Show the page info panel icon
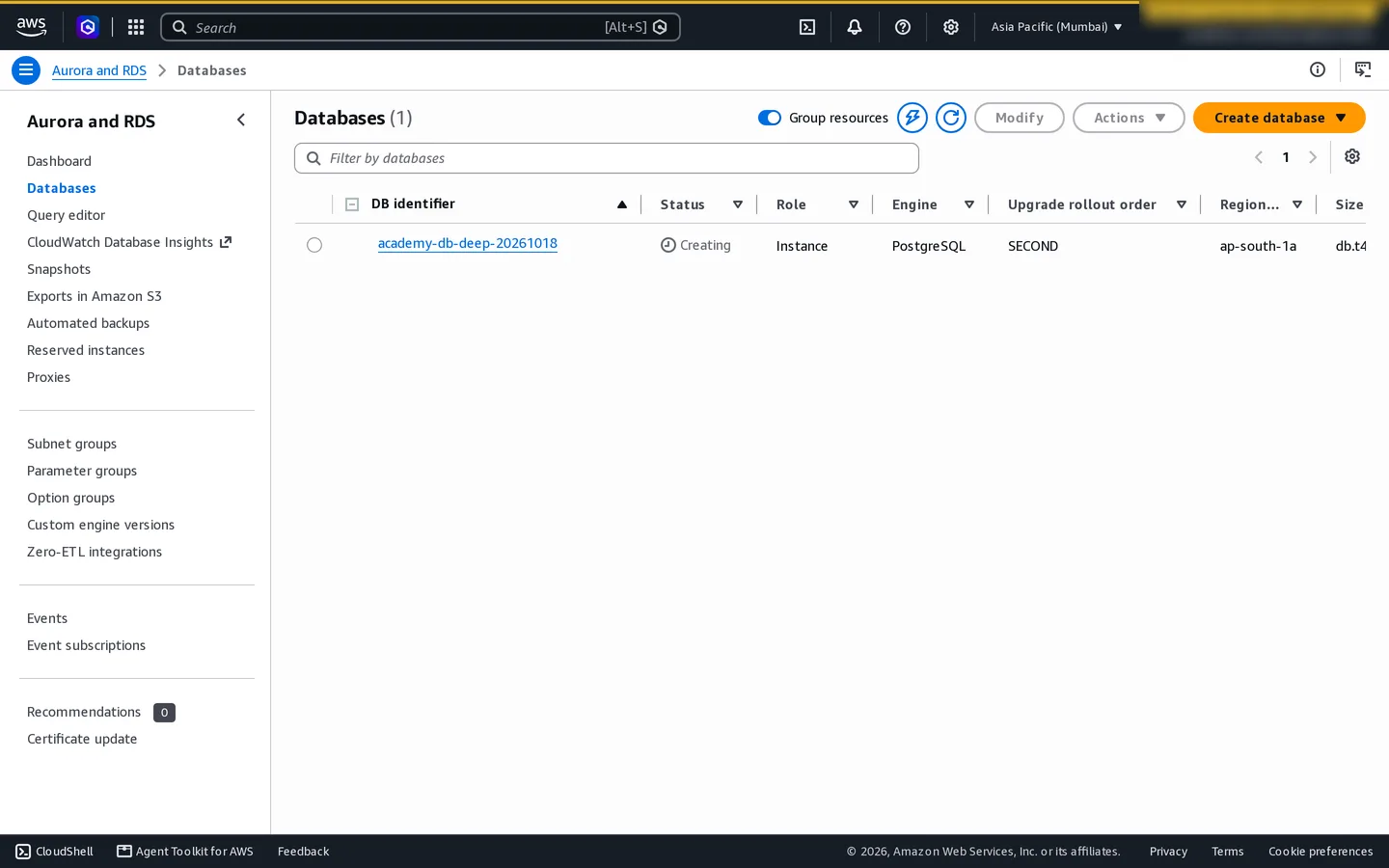Viewport: 1389px width, 868px height. (x=1318, y=69)
